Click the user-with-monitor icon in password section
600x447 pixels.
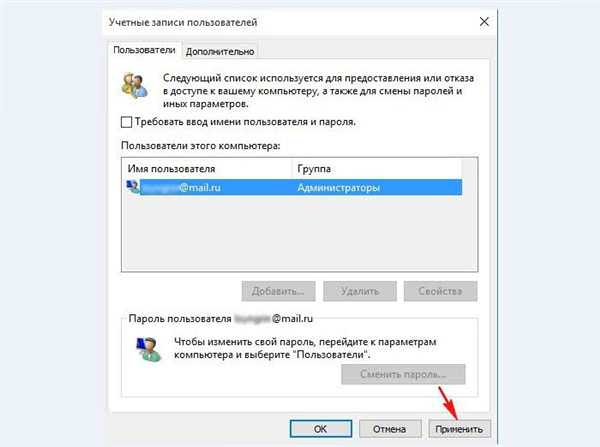pos(148,349)
